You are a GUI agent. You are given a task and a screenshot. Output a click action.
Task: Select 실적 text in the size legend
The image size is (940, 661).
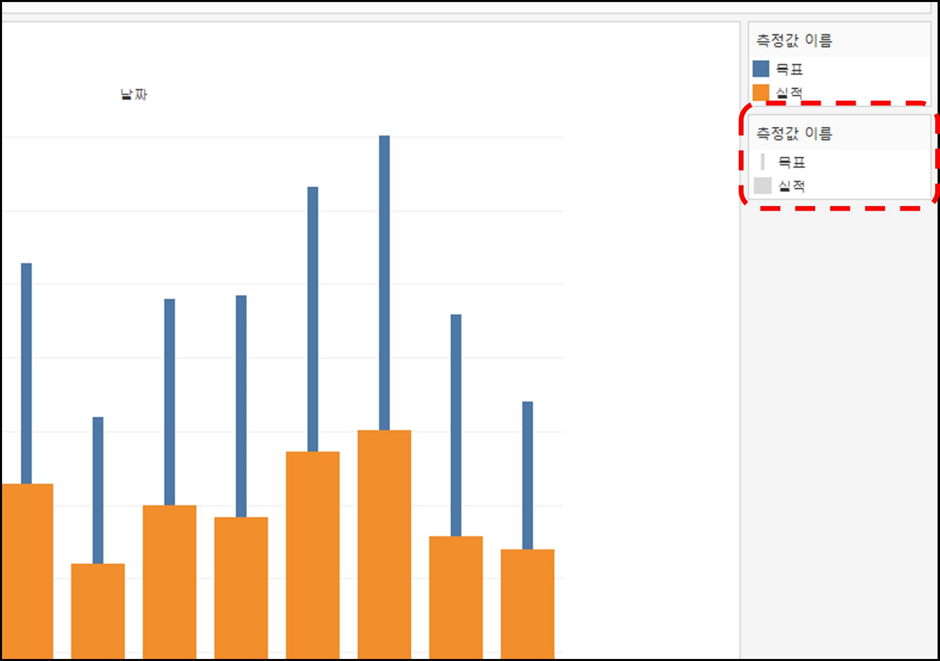(x=791, y=186)
